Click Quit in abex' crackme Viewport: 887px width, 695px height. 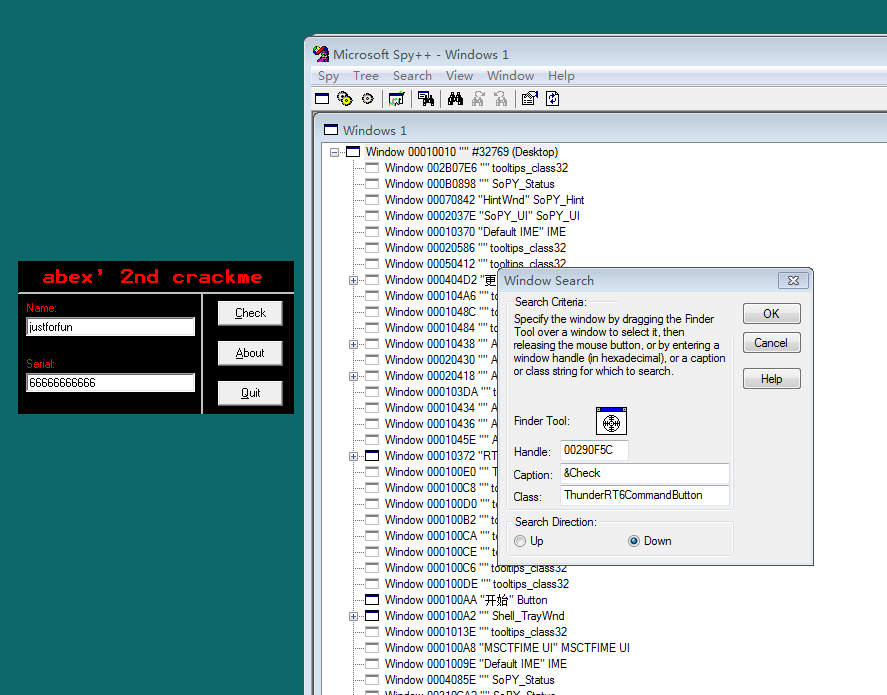[x=250, y=393]
